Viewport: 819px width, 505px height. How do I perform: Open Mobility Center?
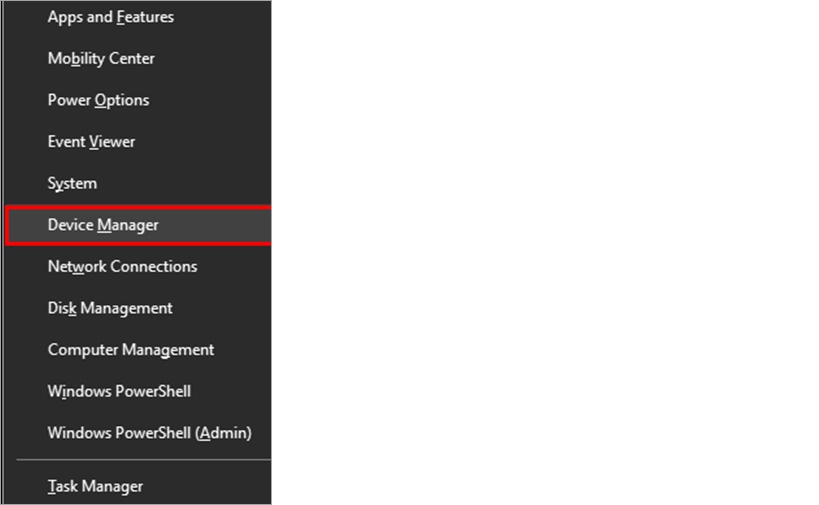[138, 58]
